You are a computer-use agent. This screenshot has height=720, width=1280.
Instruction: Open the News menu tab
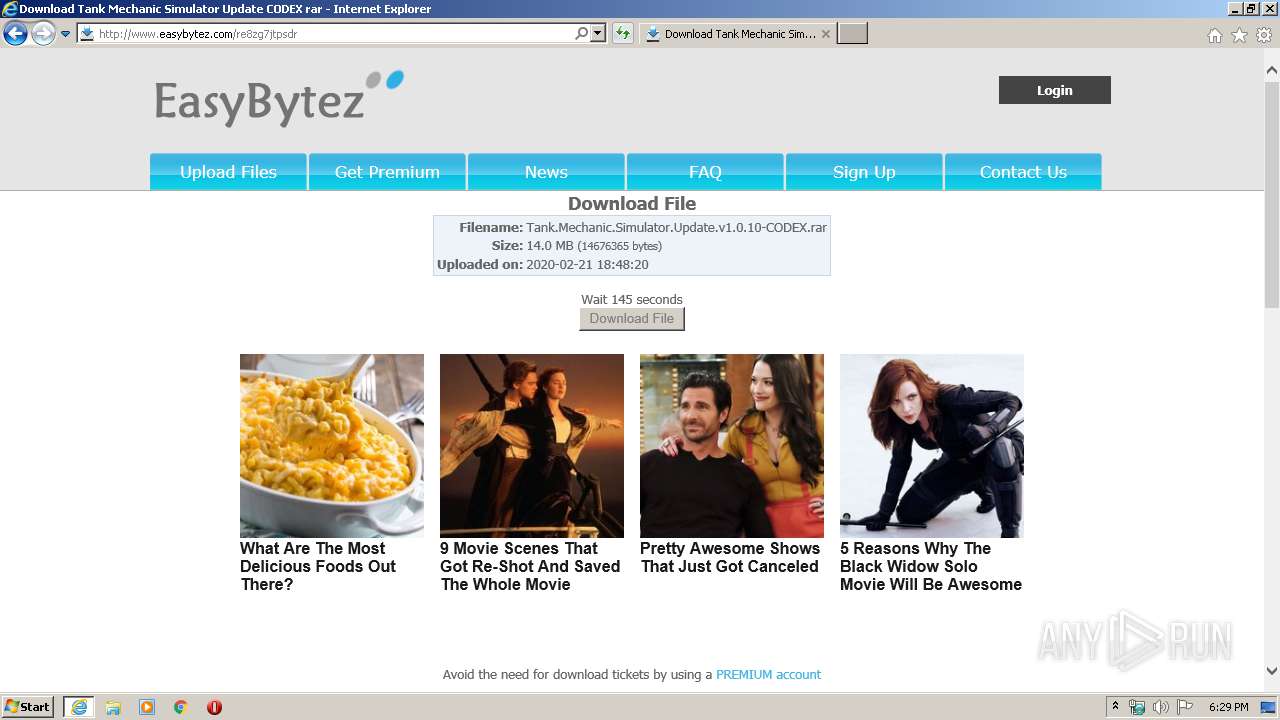pos(546,172)
